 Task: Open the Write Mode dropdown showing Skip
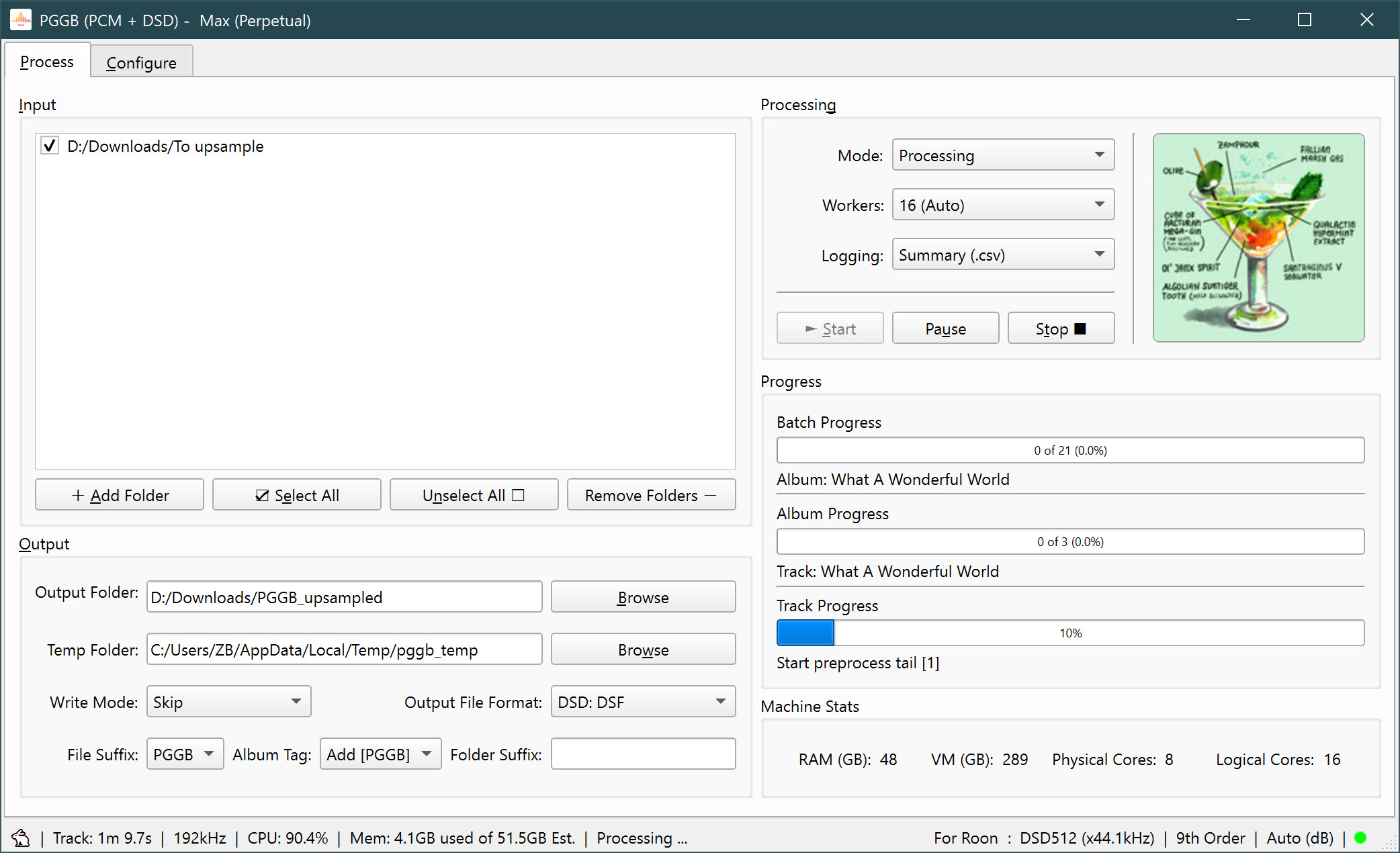click(x=228, y=701)
